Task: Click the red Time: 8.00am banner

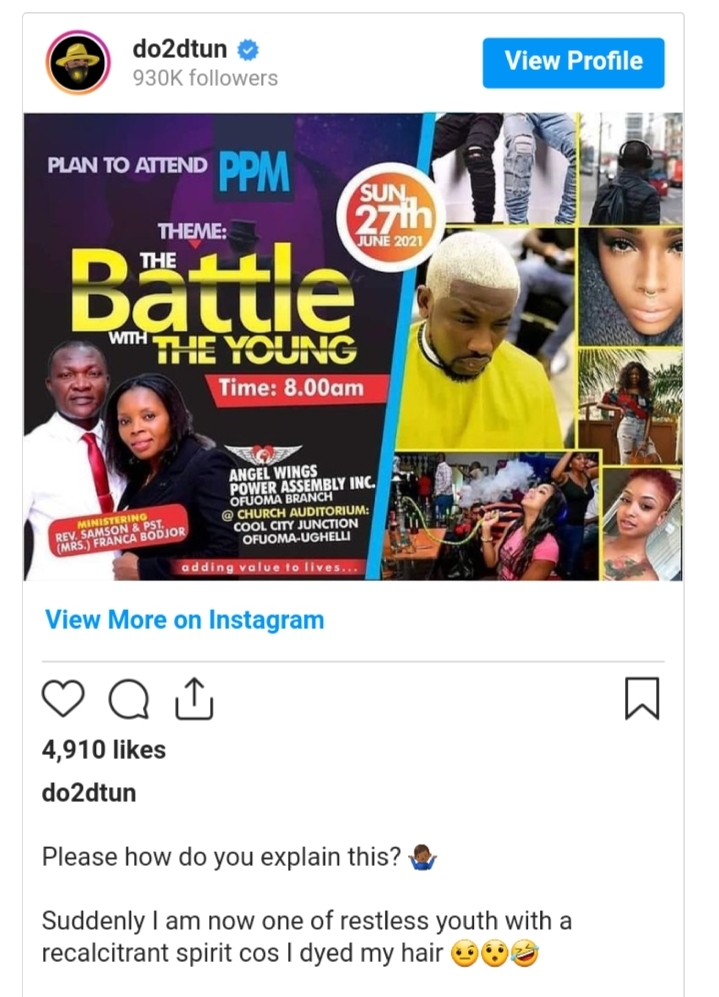Action: coord(292,388)
